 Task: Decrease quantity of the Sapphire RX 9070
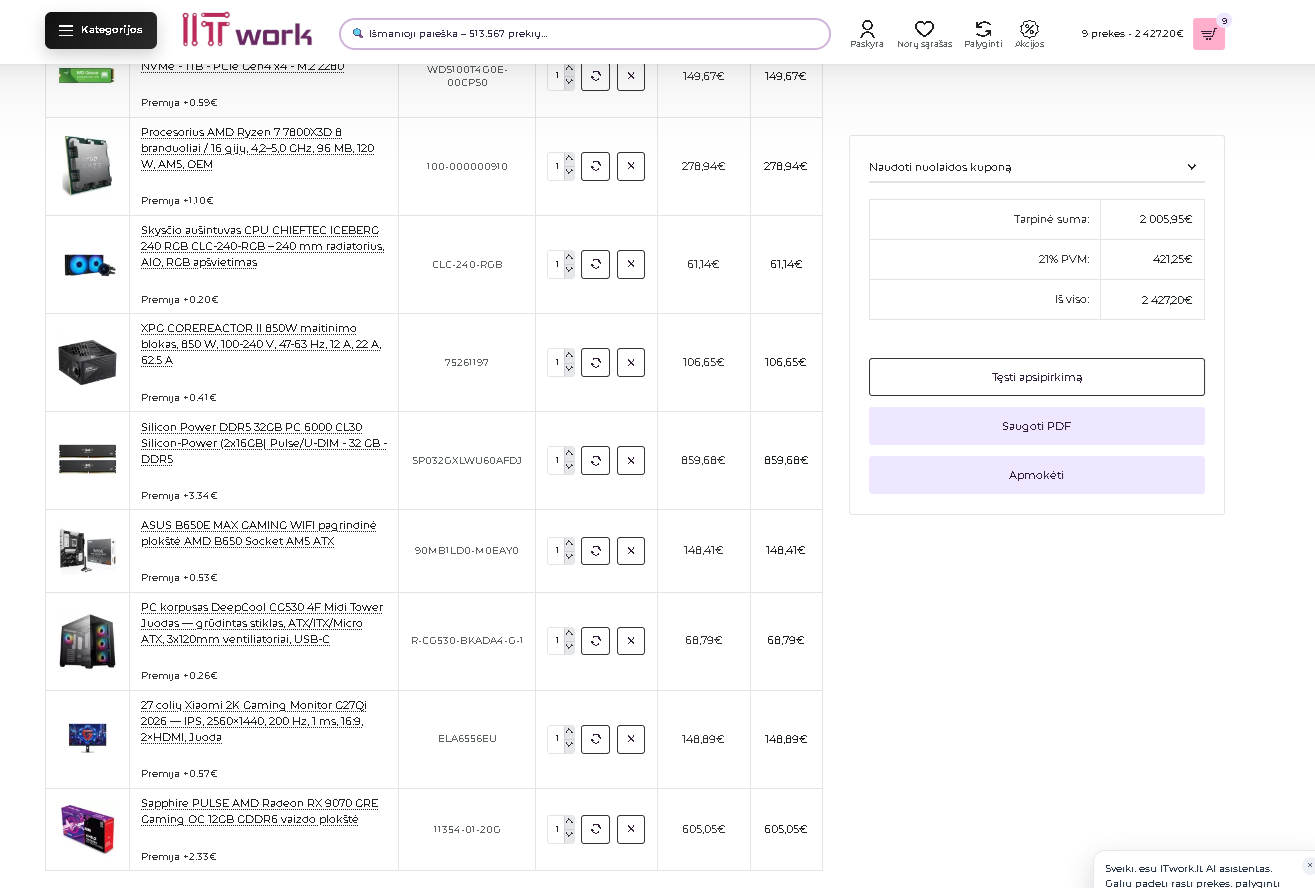570,836
